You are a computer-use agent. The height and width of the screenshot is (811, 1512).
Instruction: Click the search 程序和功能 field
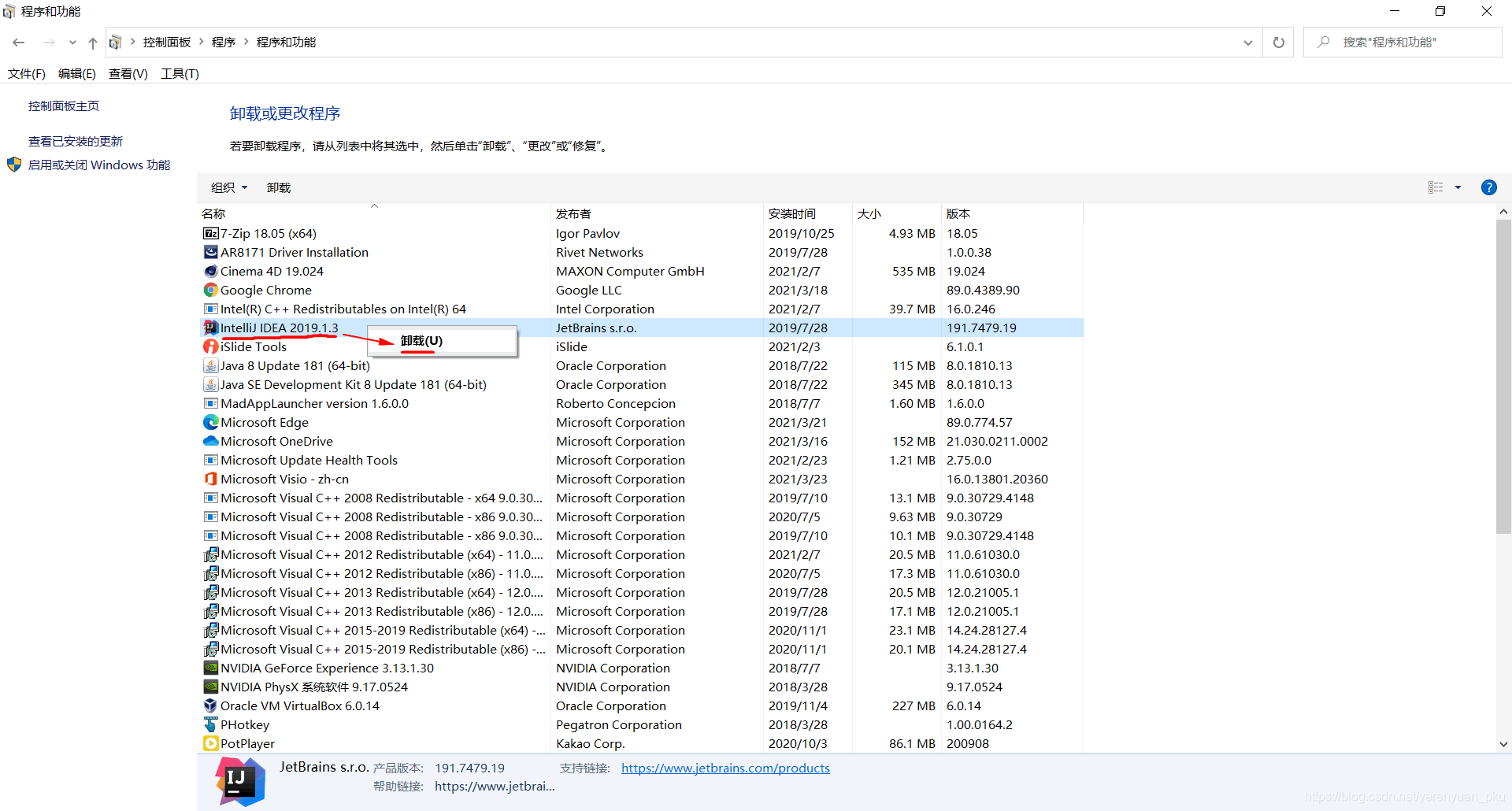coord(1403,43)
